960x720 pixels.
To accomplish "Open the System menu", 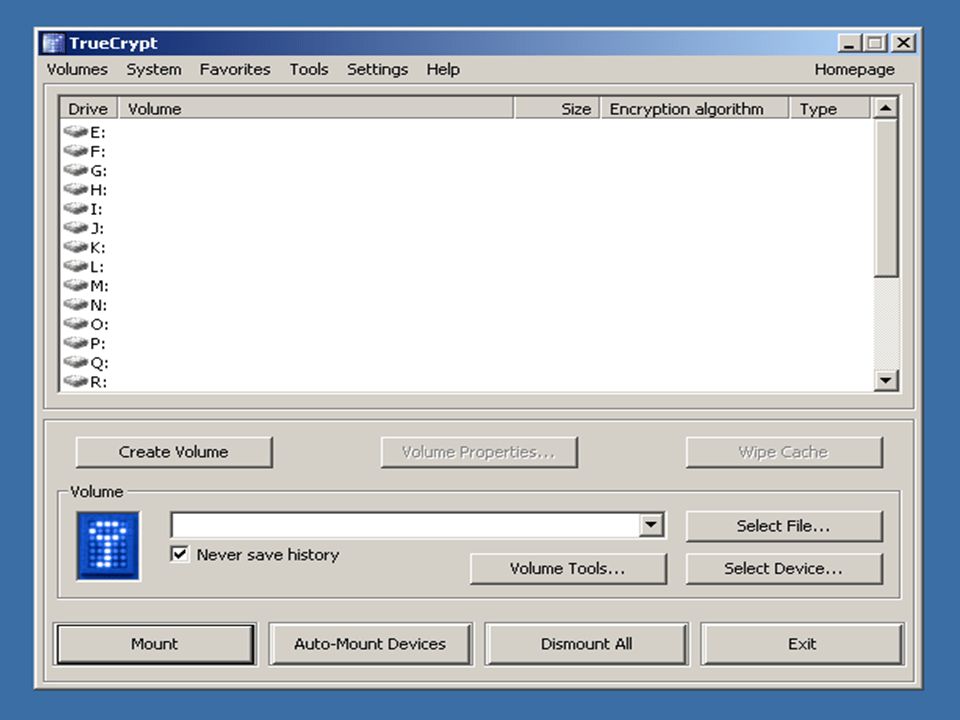I will tap(154, 69).
